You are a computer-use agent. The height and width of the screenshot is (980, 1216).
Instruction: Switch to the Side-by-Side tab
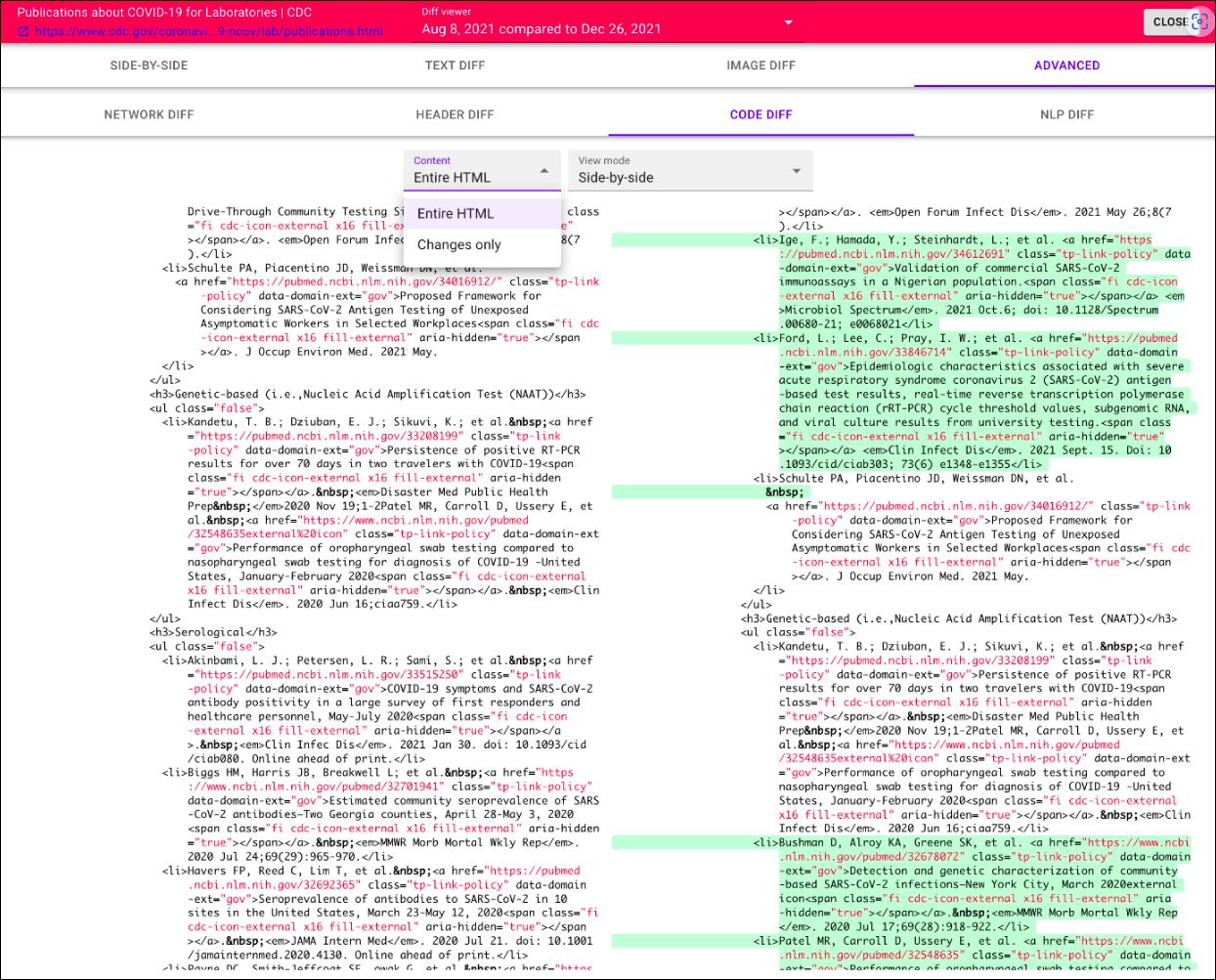[149, 65]
